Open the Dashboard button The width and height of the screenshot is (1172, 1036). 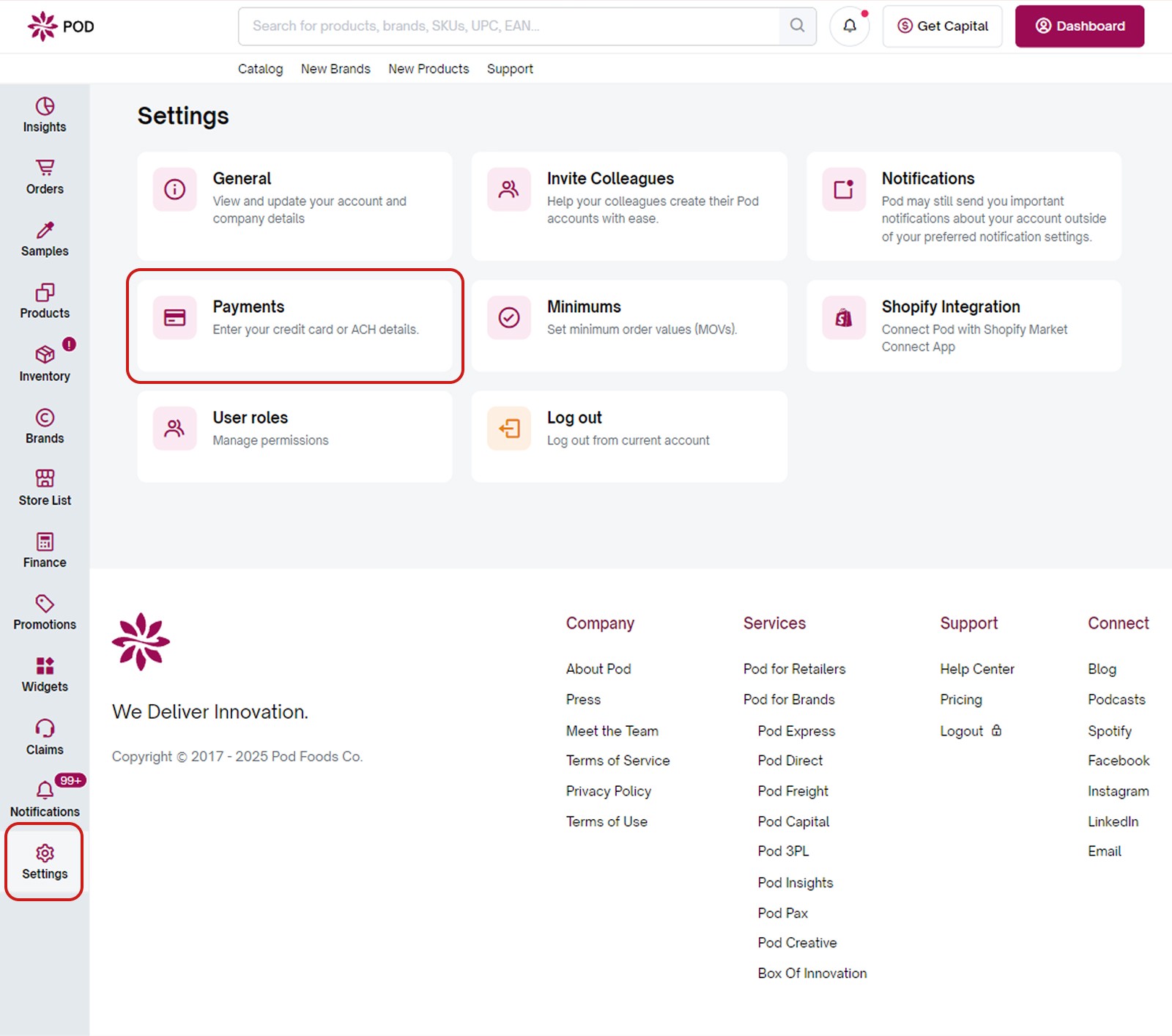pyautogui.click(x=1079, y=26)
